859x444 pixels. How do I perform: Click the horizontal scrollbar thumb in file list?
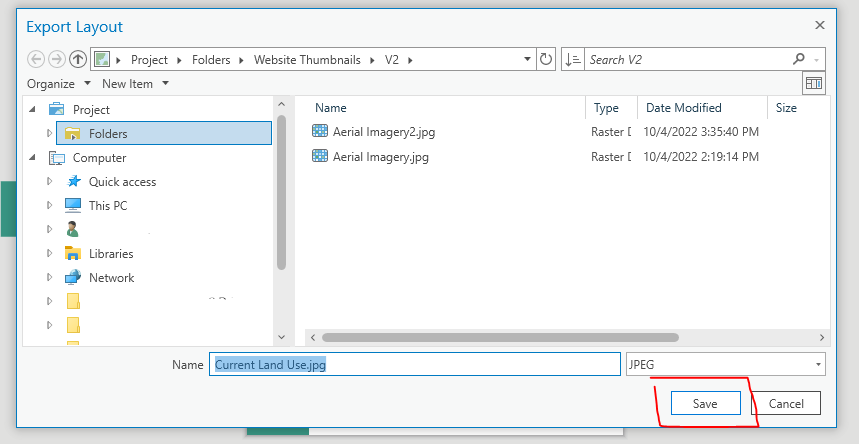pyautogui.click(x=500, y=338)
